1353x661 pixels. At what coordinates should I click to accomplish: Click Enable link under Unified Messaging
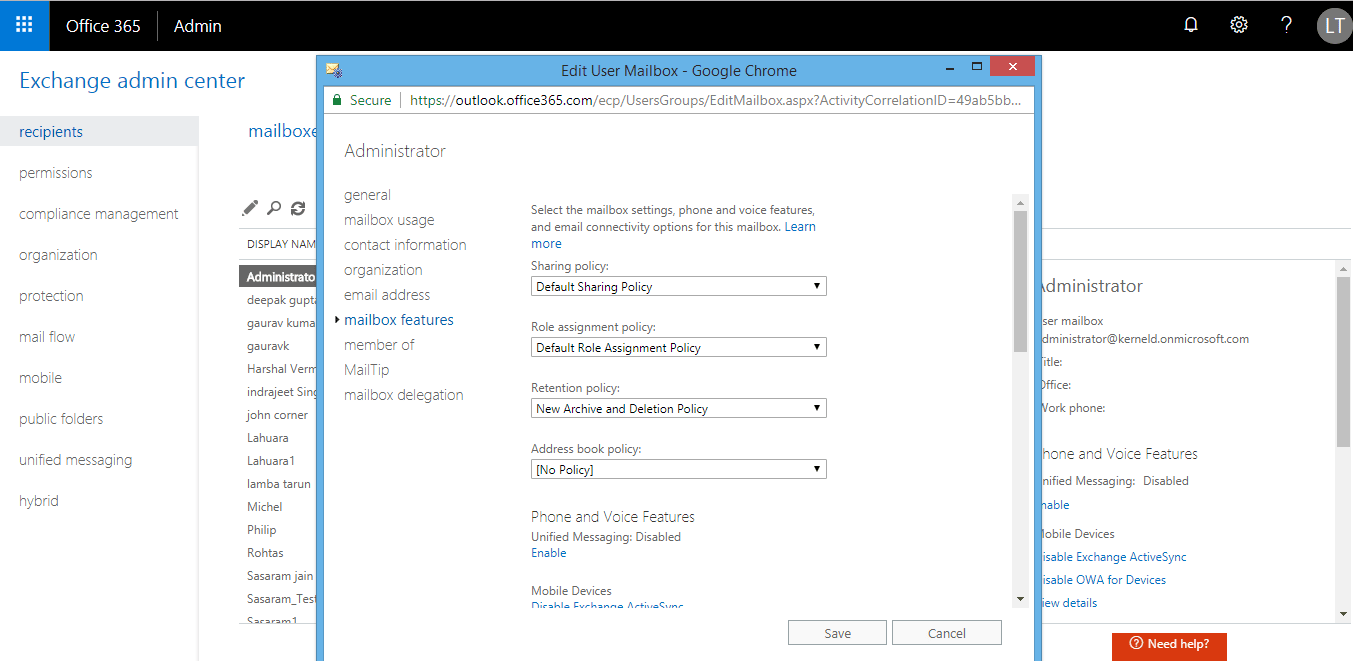click(548, 553)
